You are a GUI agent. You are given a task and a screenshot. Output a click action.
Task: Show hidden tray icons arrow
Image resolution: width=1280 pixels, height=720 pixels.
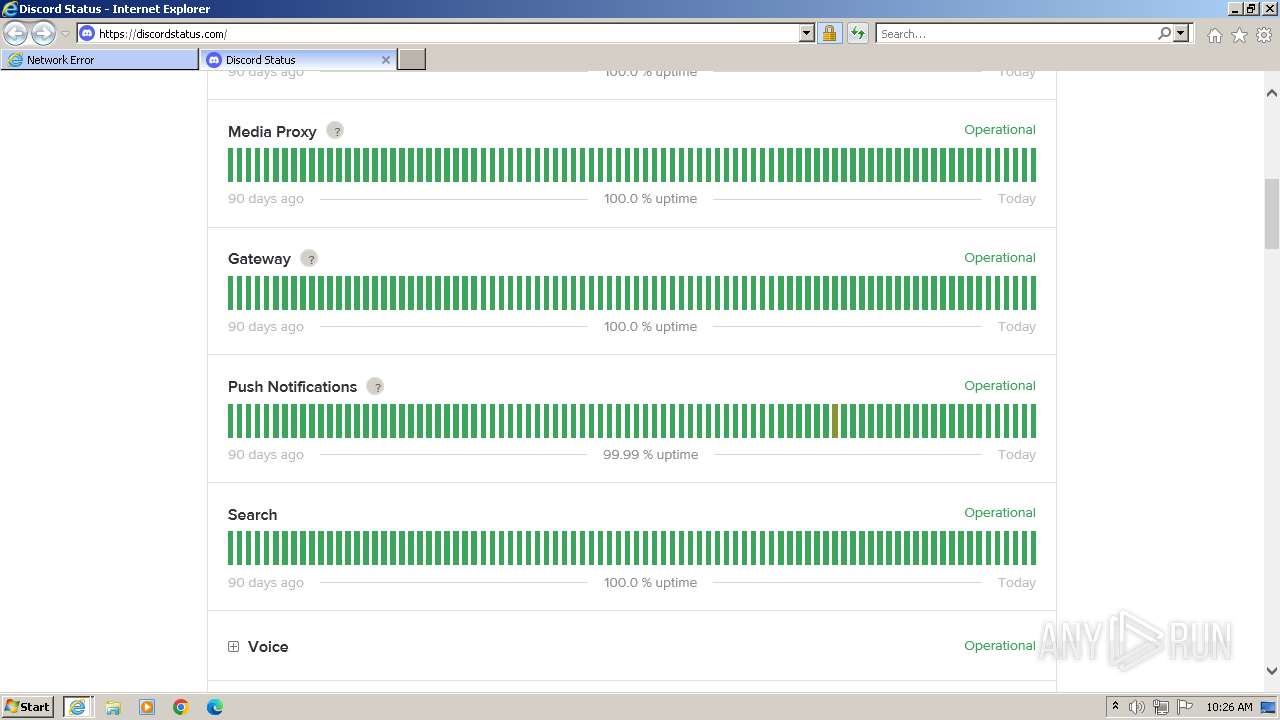click(1115, 707)
